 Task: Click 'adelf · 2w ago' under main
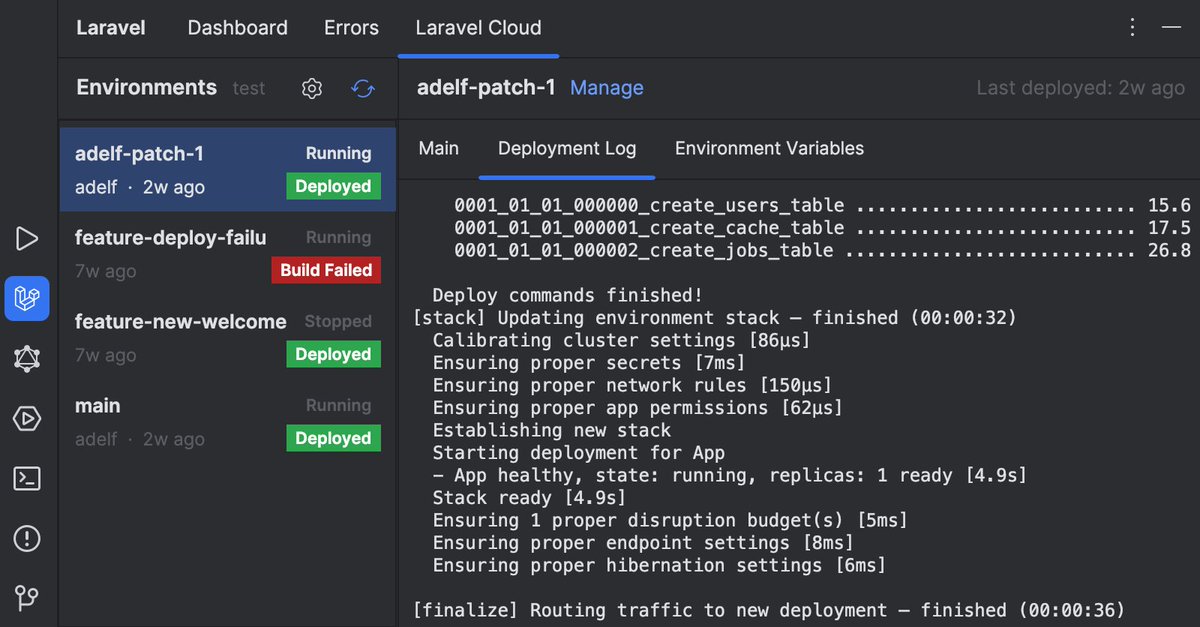[x=139, y=439]
